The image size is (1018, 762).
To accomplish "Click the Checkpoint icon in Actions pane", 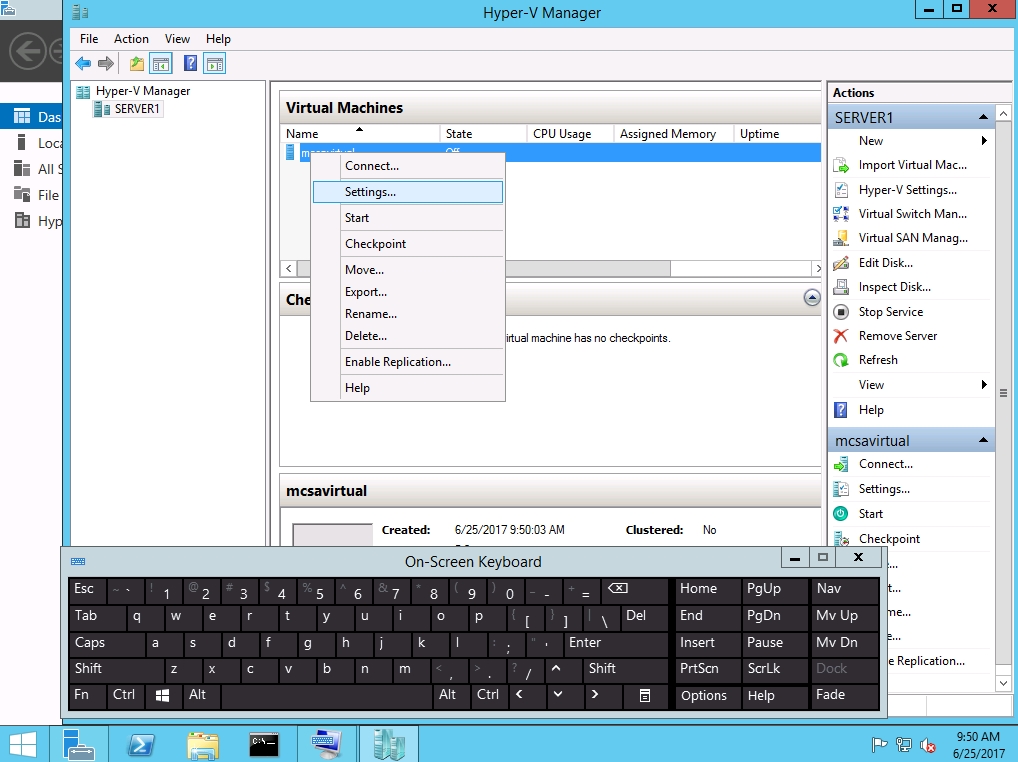I will [841, 539].
